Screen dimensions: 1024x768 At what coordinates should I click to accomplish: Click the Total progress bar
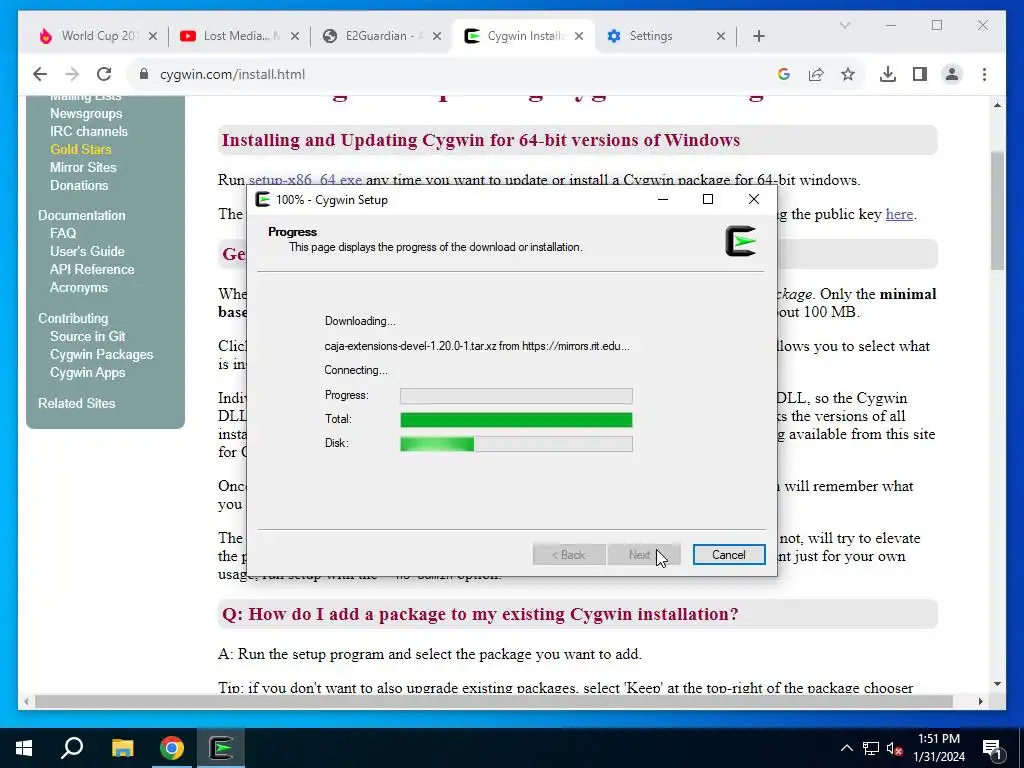click(516, 419)
